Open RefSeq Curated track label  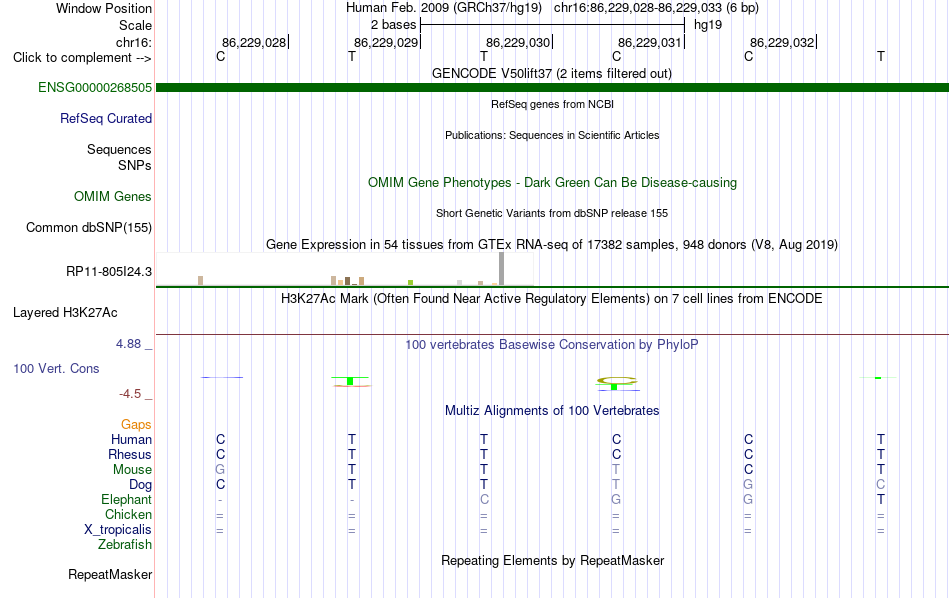[x=105, y=118]
